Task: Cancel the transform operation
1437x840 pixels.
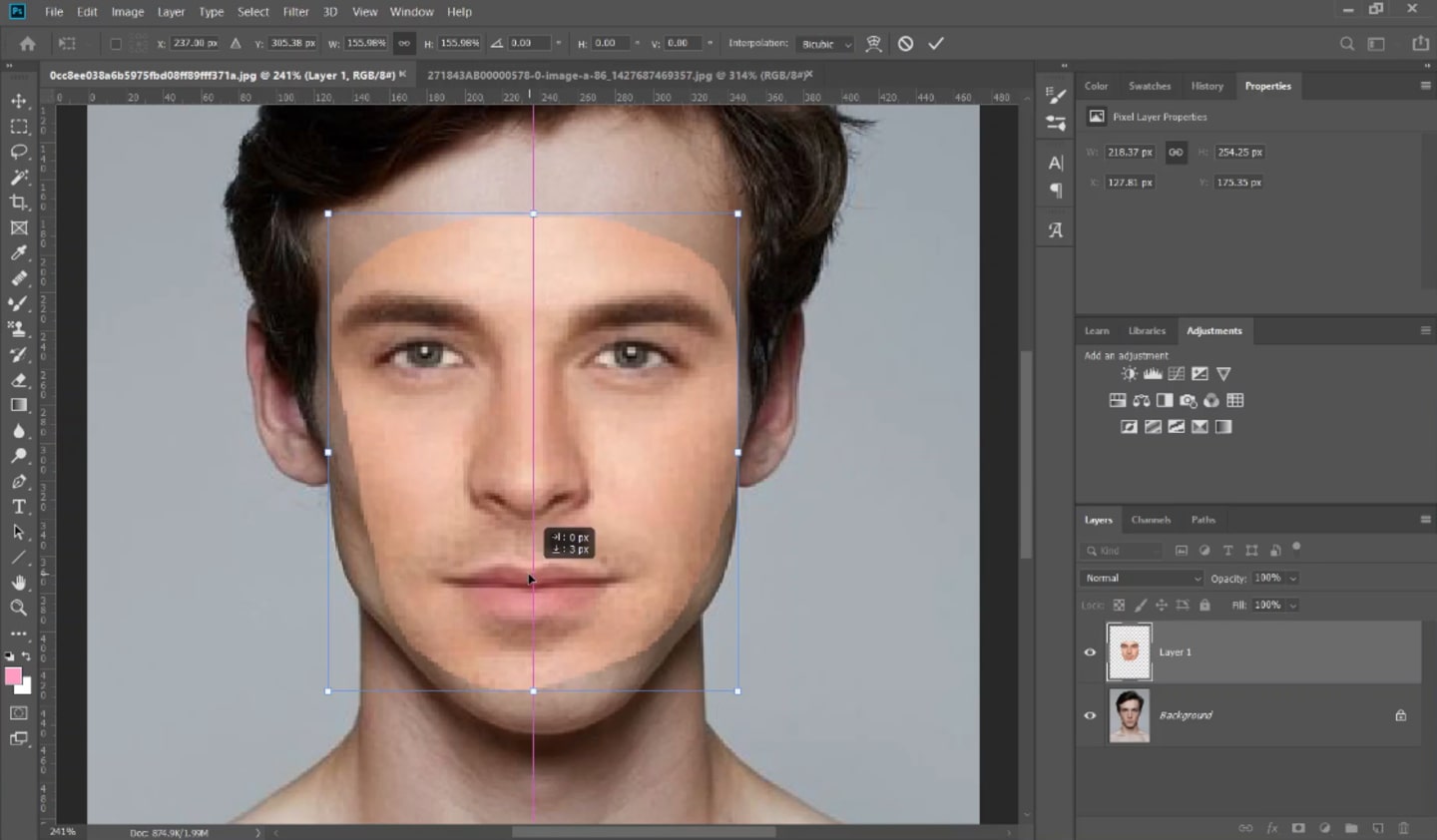Action: (x=905, y=43)
